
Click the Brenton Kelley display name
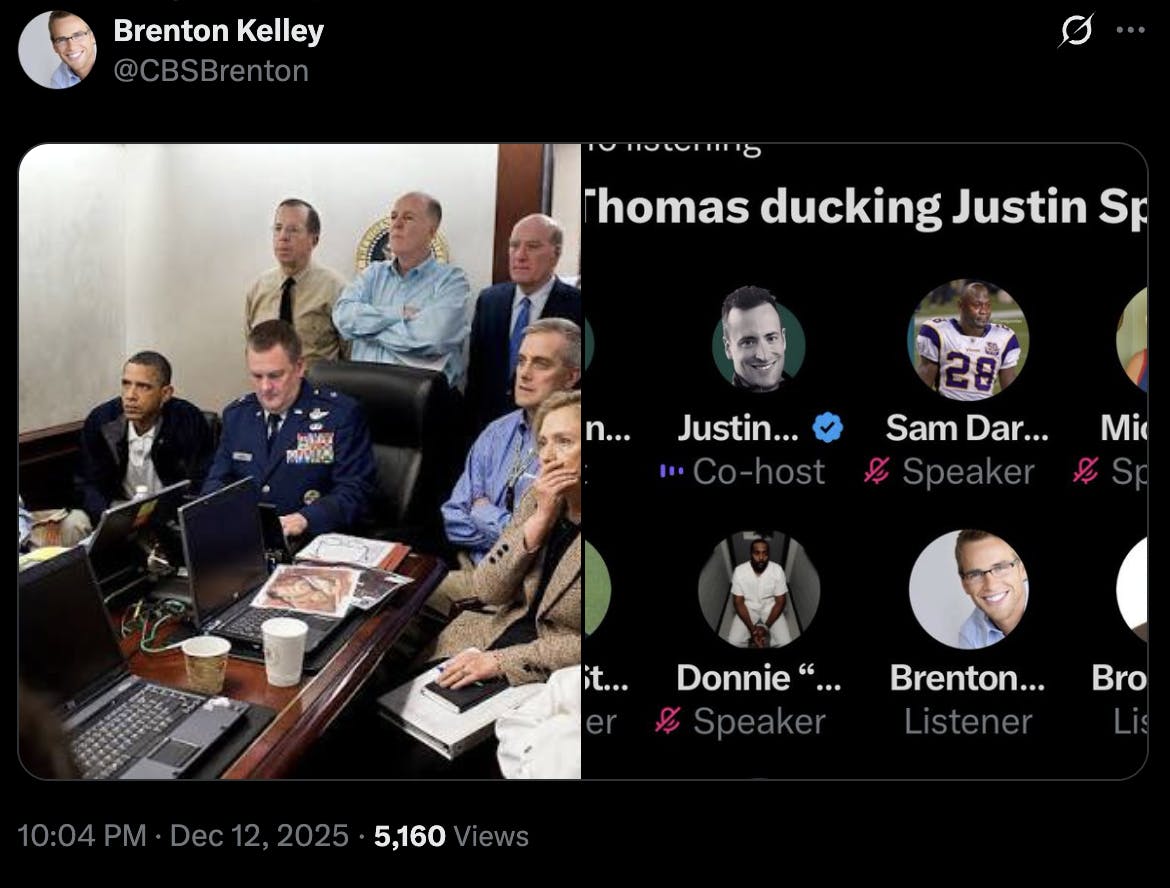[x=219, y=31]
